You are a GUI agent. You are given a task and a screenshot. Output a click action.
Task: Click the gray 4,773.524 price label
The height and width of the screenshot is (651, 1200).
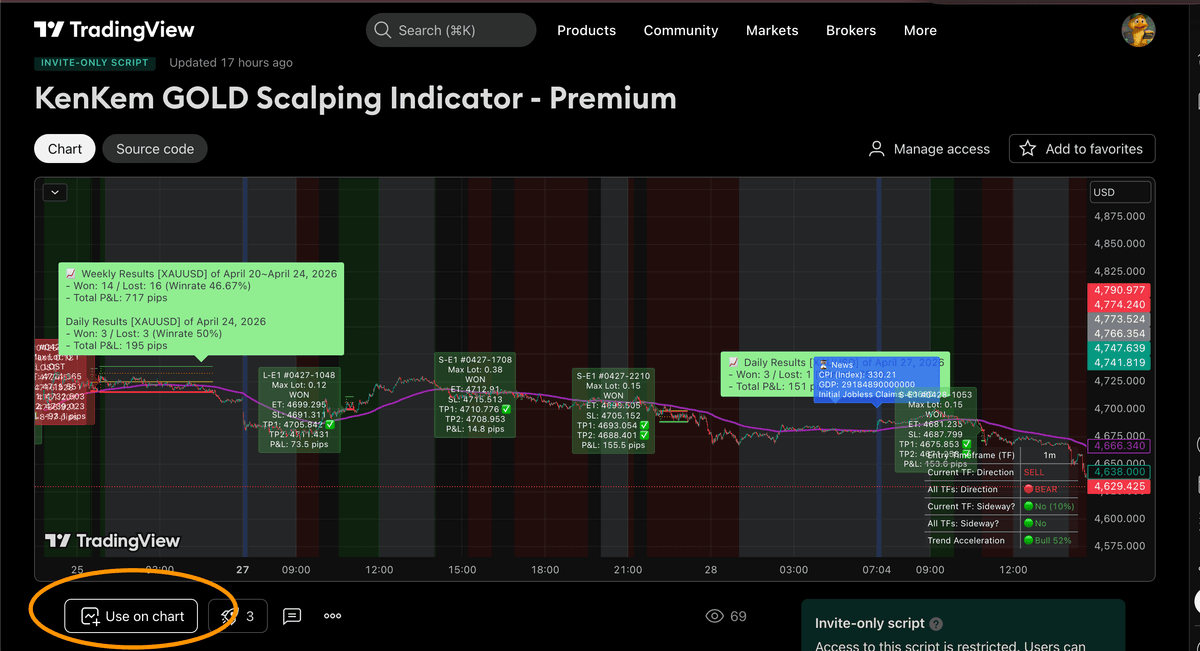click(x=1119, y=320)
